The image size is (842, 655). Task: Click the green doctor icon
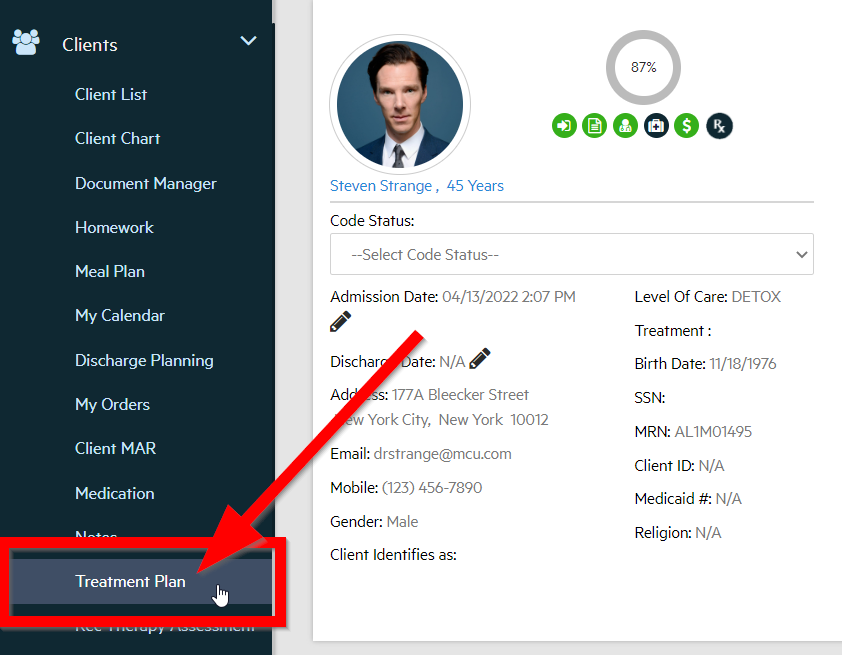(x=625, y=125)
